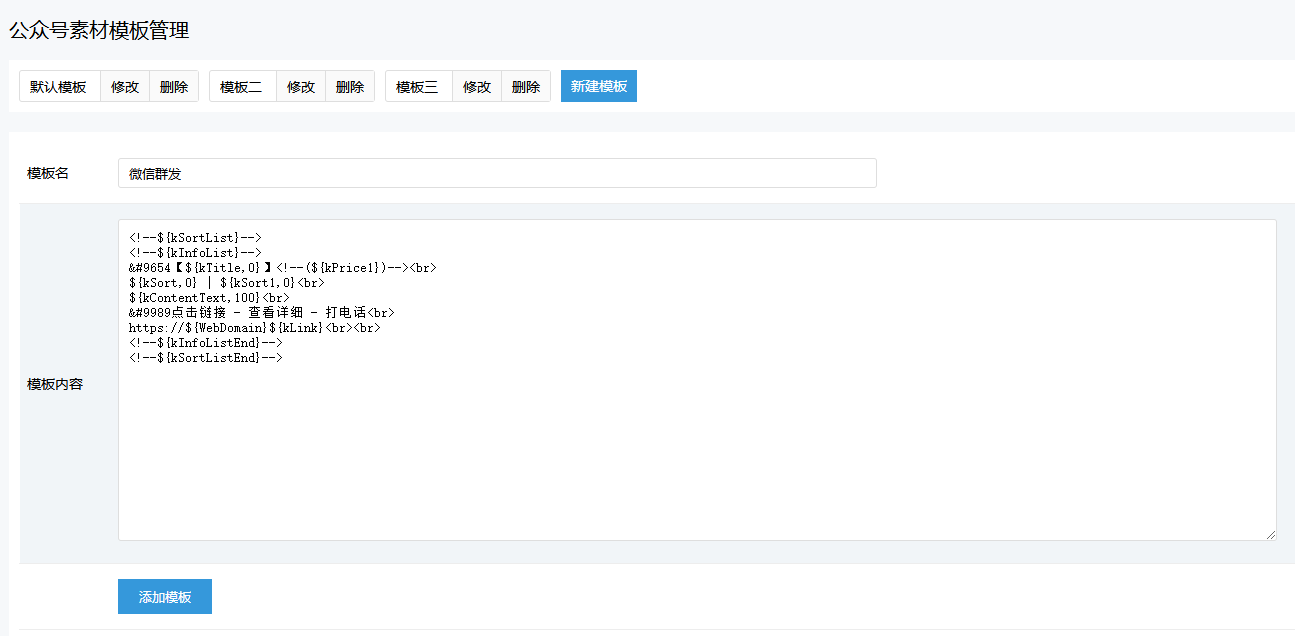This screenshot has height=636, width=1295.
Task: Place cursor on the ${kContentText,100} line
Action: [209, 298]
